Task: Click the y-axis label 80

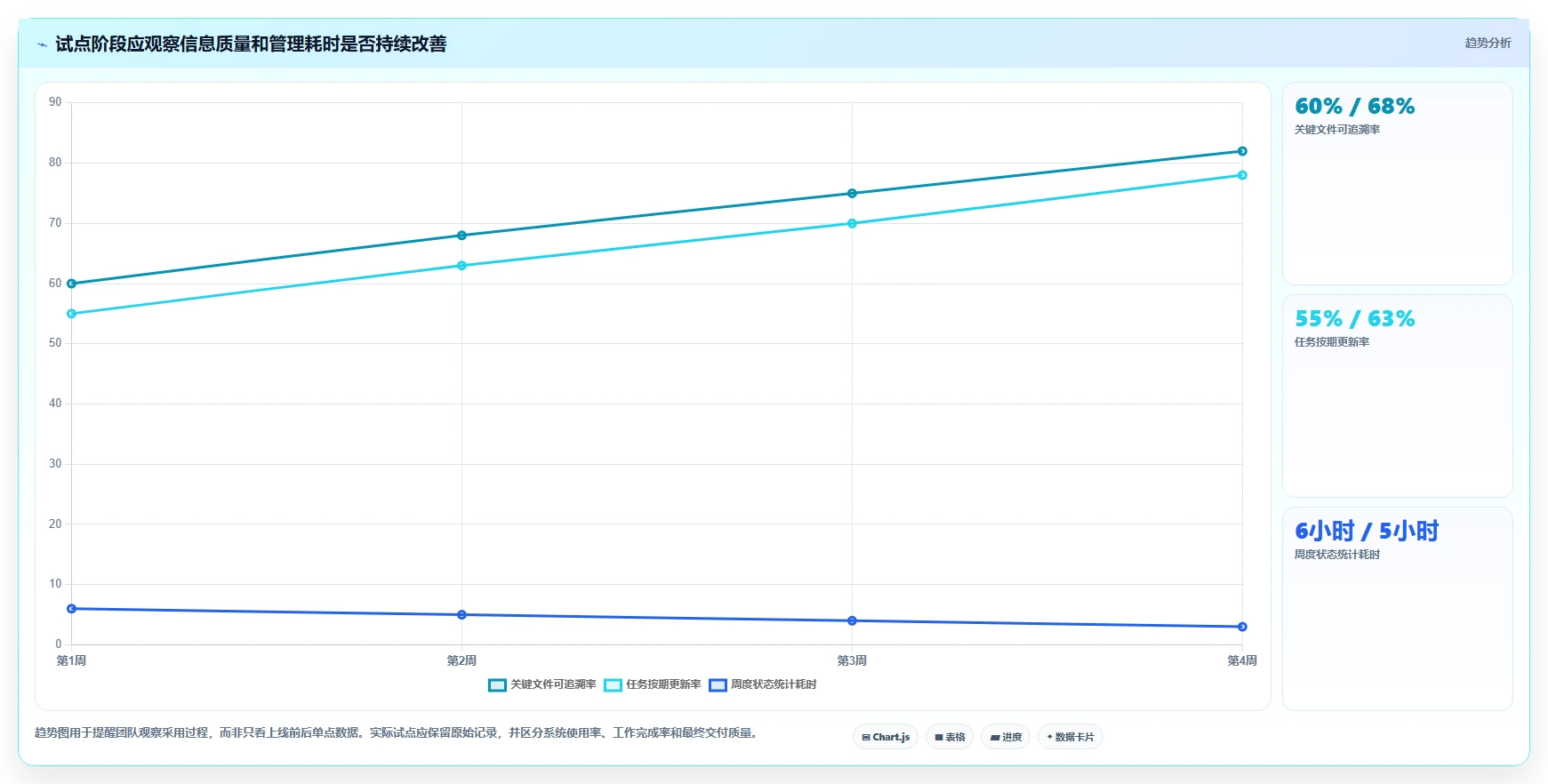Action: point(55,163)
